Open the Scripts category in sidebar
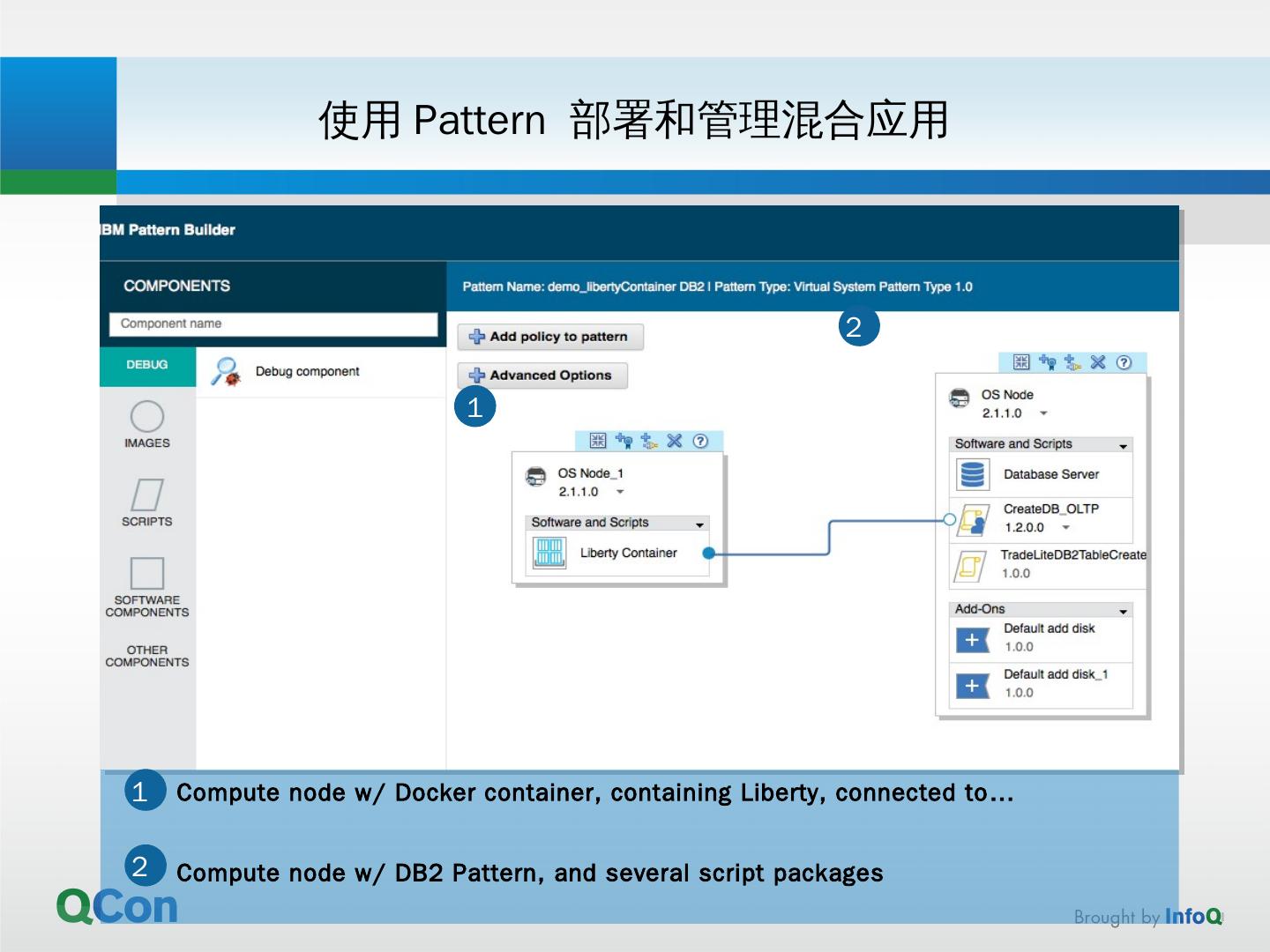1270x952 pixels. 147,502
